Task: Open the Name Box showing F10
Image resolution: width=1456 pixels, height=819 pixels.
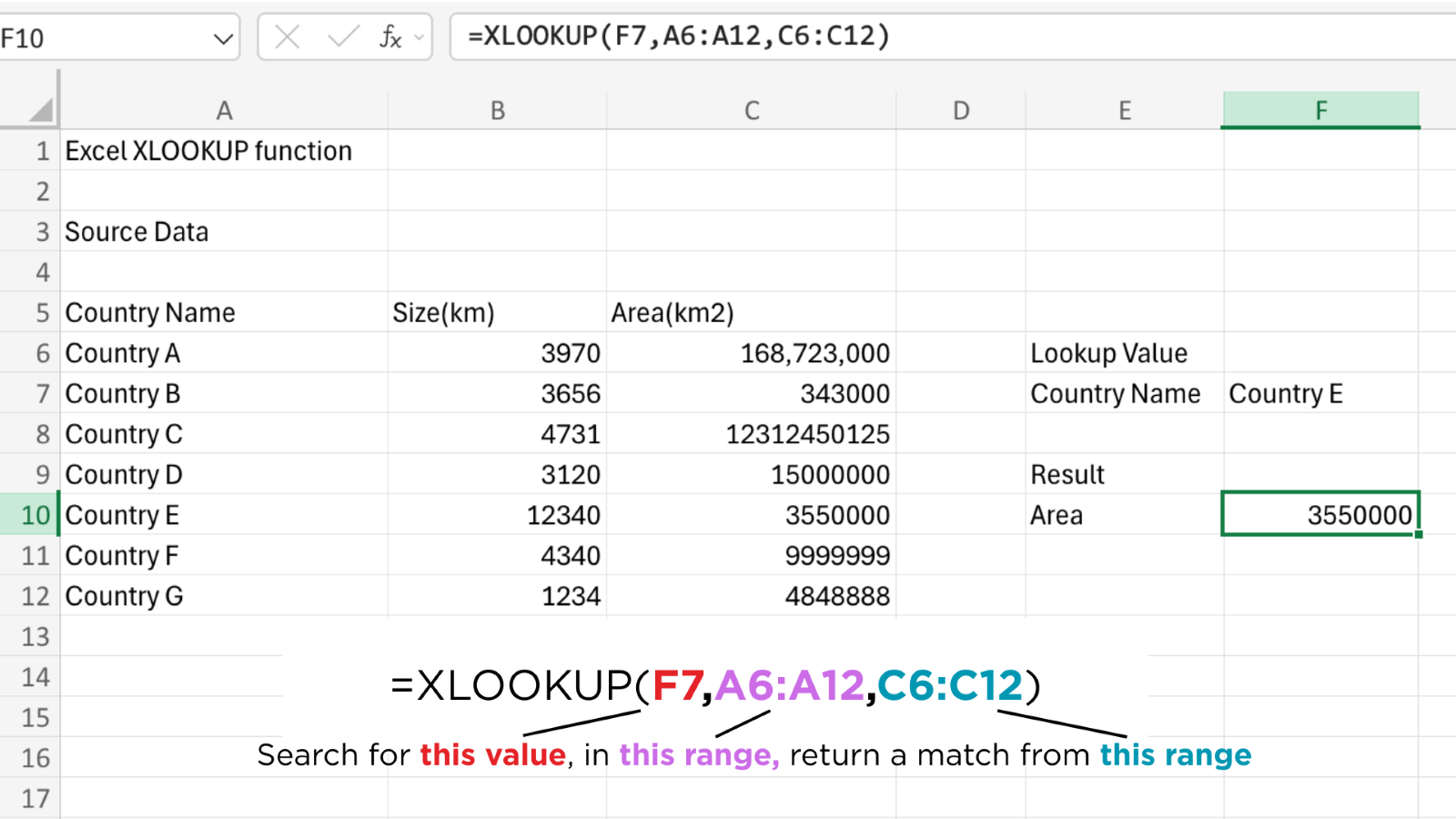Action: coord(100,36)
